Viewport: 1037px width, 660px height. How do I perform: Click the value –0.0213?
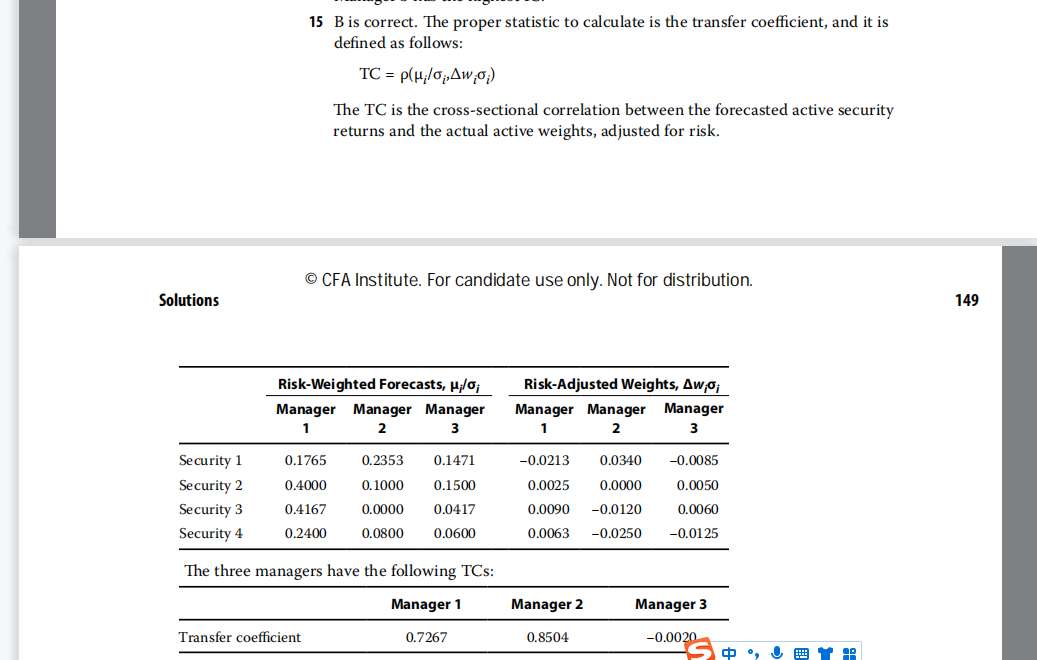coord(544,460)
